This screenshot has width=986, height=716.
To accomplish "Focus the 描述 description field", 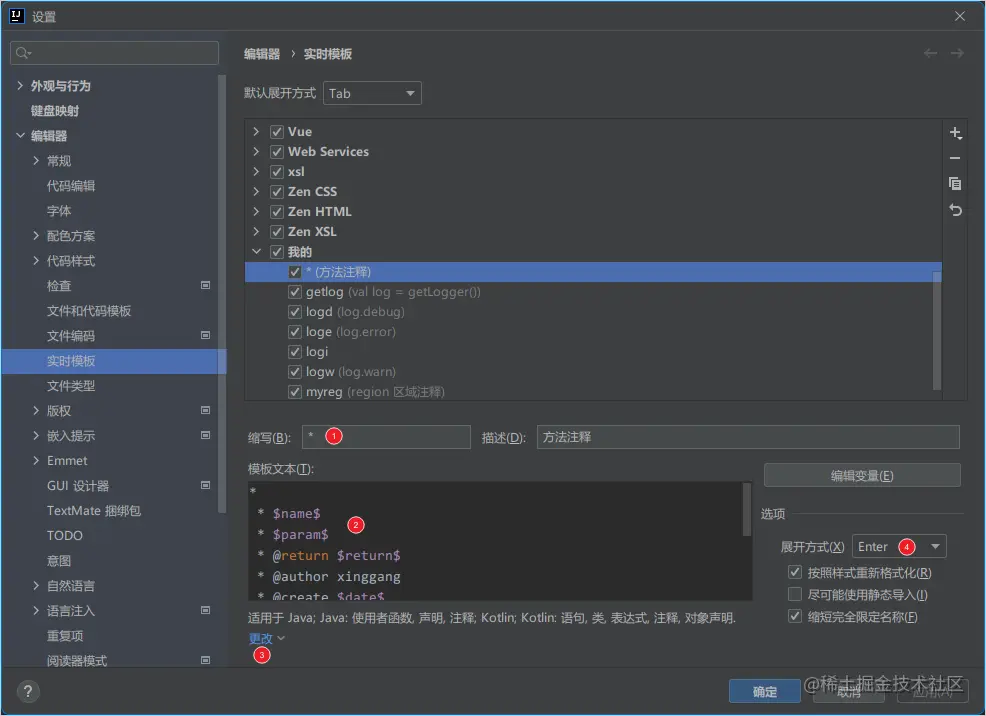I will (748, 437).
